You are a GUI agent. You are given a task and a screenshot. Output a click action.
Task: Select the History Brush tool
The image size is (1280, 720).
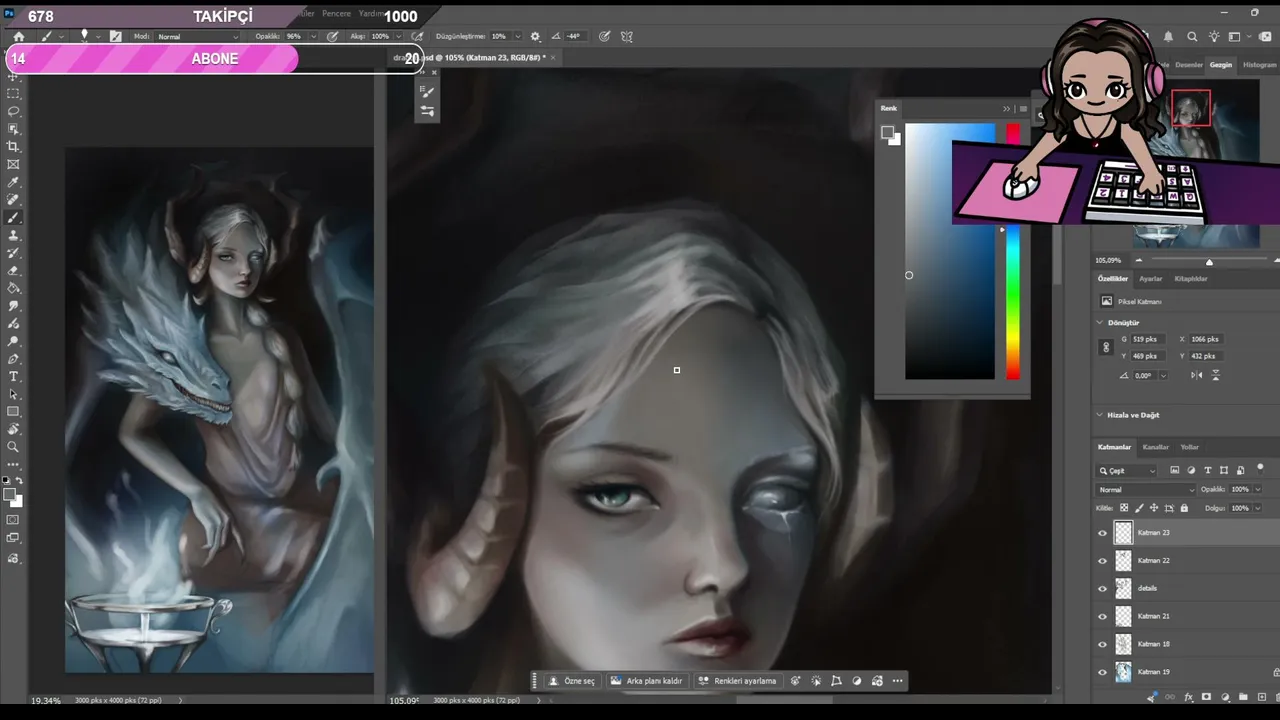(x=14, y=253)
